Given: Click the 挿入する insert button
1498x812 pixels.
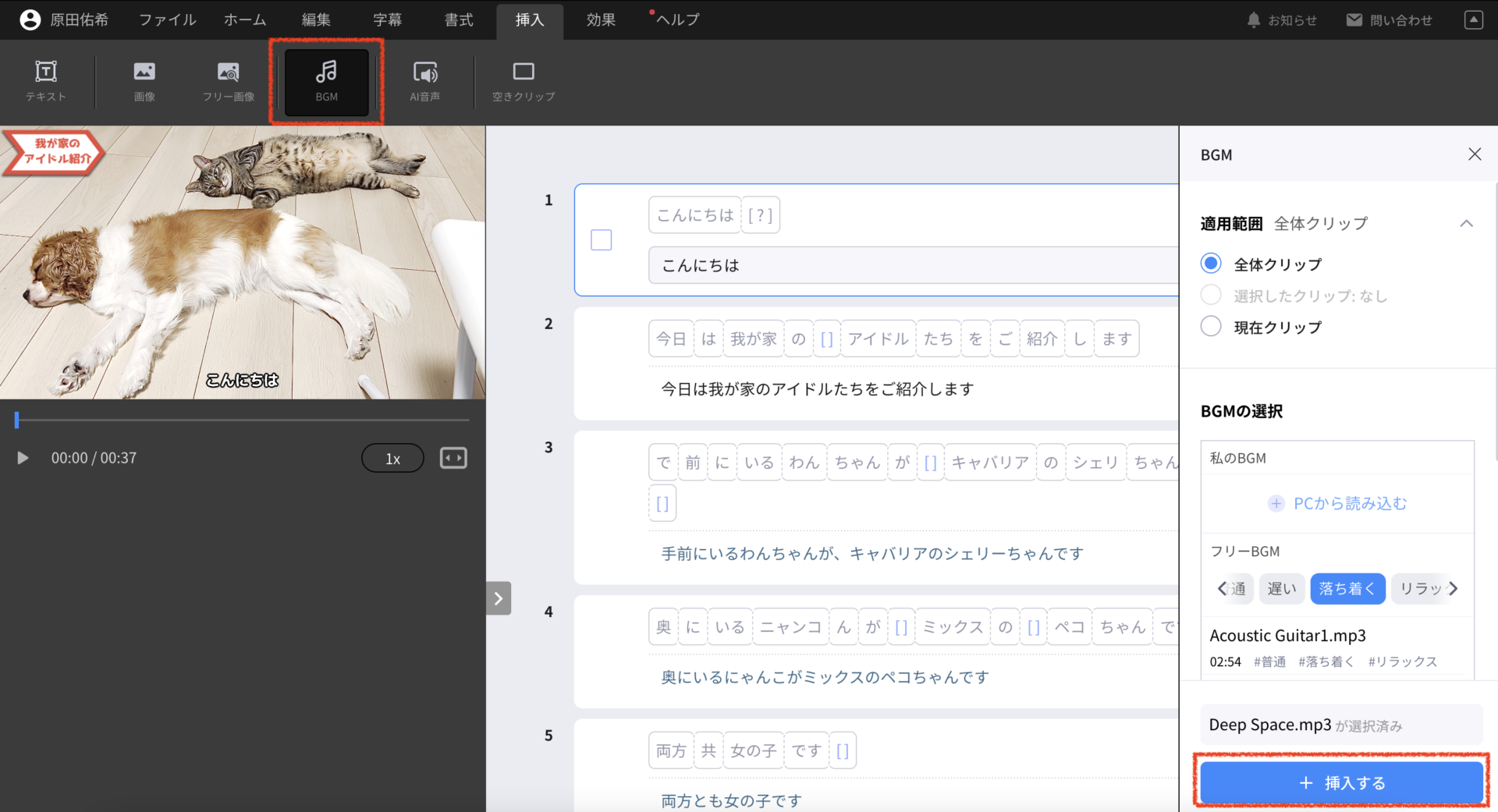Looking at the screenshot, I should tap(1340, 782).
